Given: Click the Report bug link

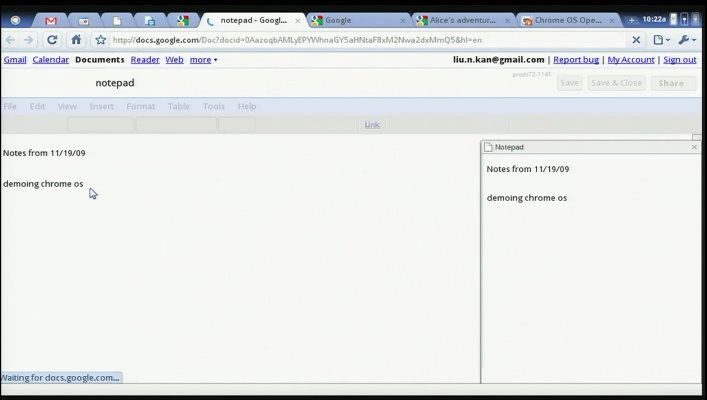Looking at the screenshot, I should 576,60.
